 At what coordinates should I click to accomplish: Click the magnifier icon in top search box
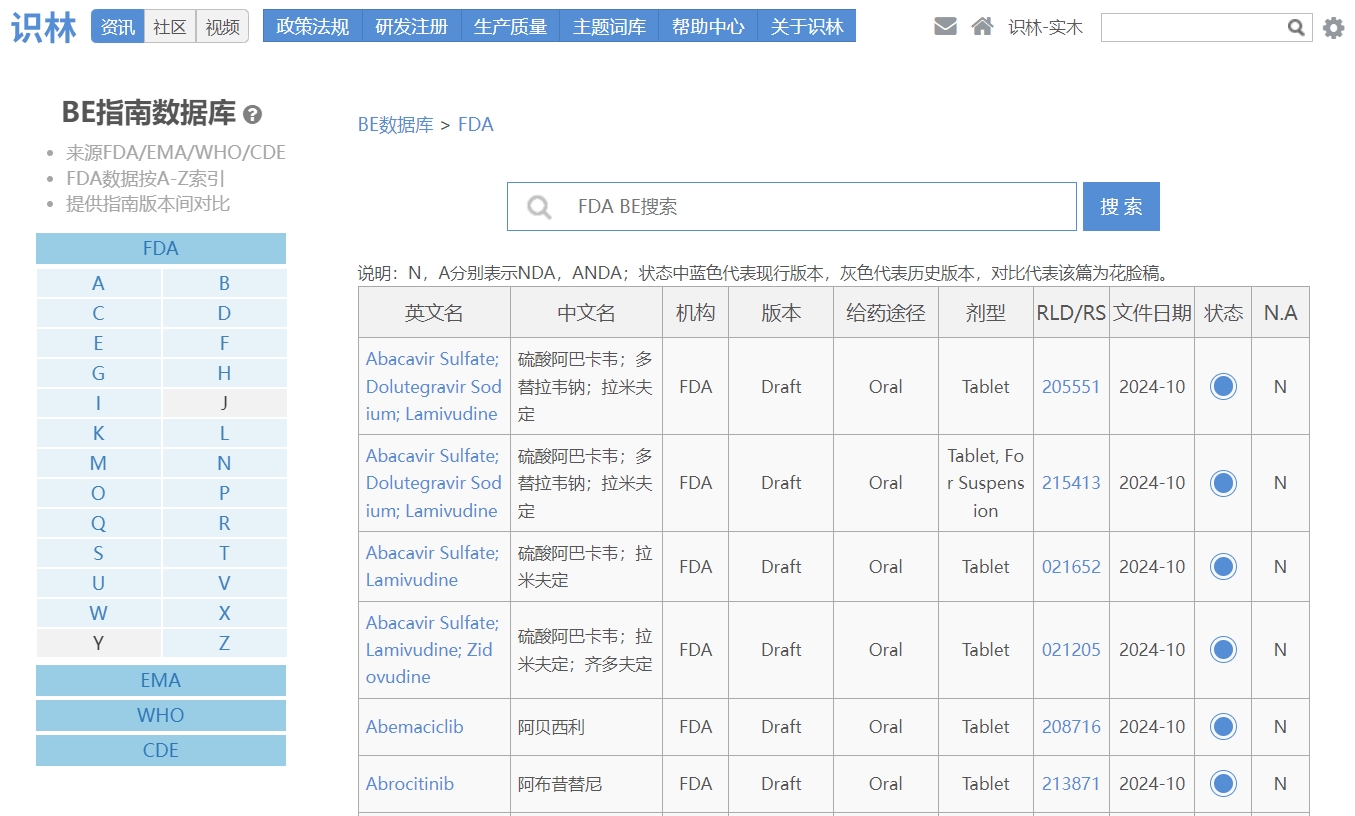pyautogui.click(x=1296, y=28)
